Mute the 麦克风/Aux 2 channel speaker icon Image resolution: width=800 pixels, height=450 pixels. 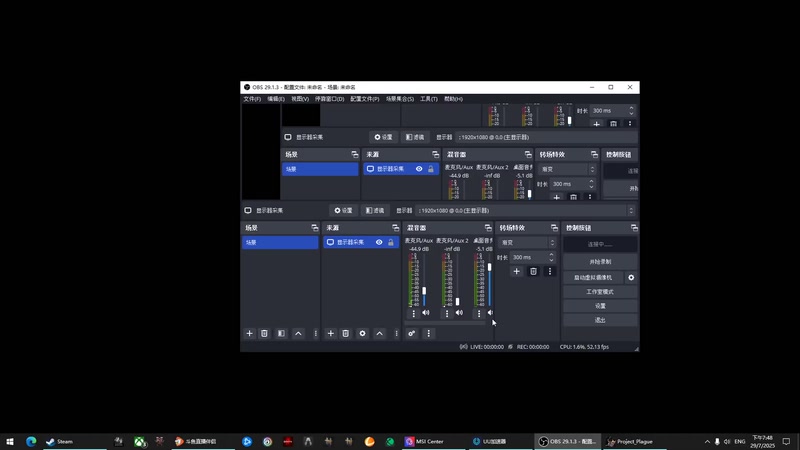point(459,313)
